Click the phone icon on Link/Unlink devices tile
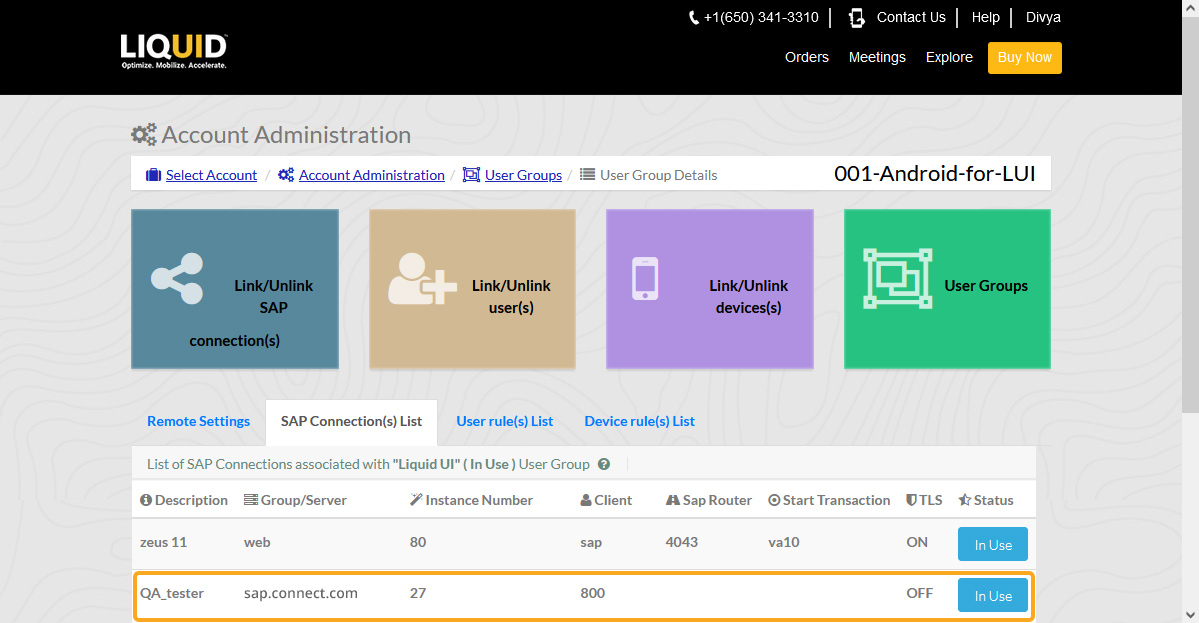The image size is (1199, 623). (x=645, y=279)
